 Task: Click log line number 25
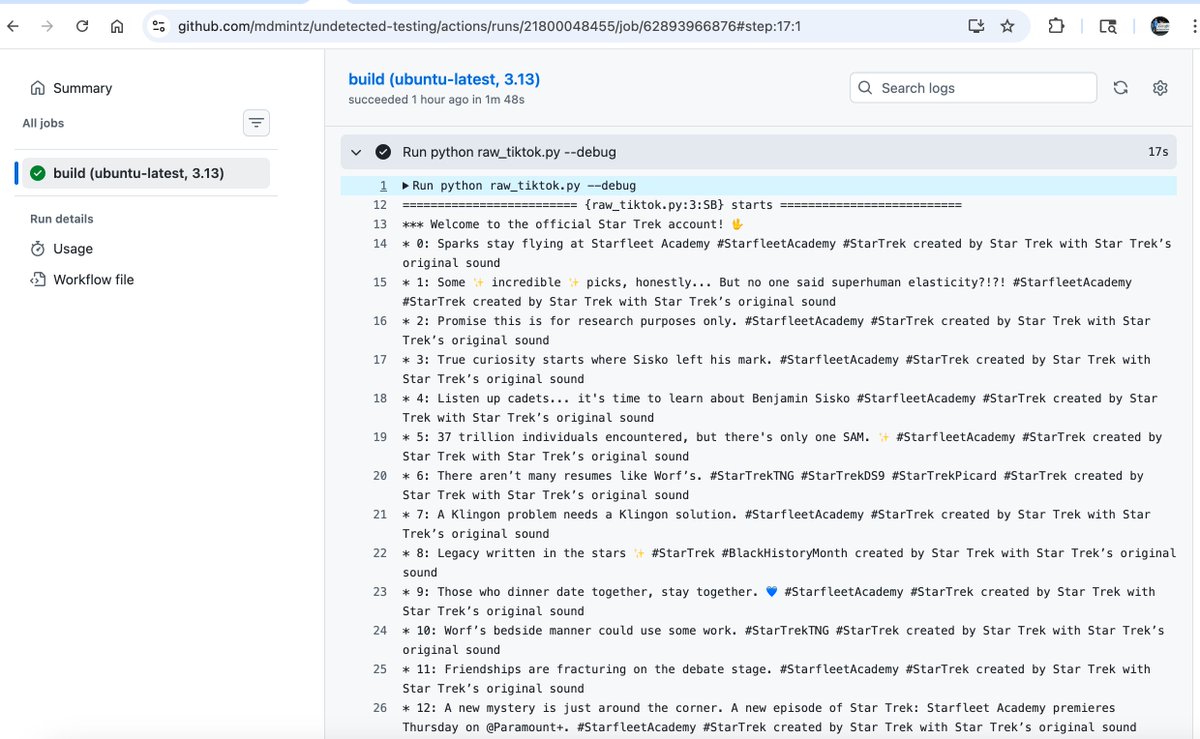(x=380, y=669)
